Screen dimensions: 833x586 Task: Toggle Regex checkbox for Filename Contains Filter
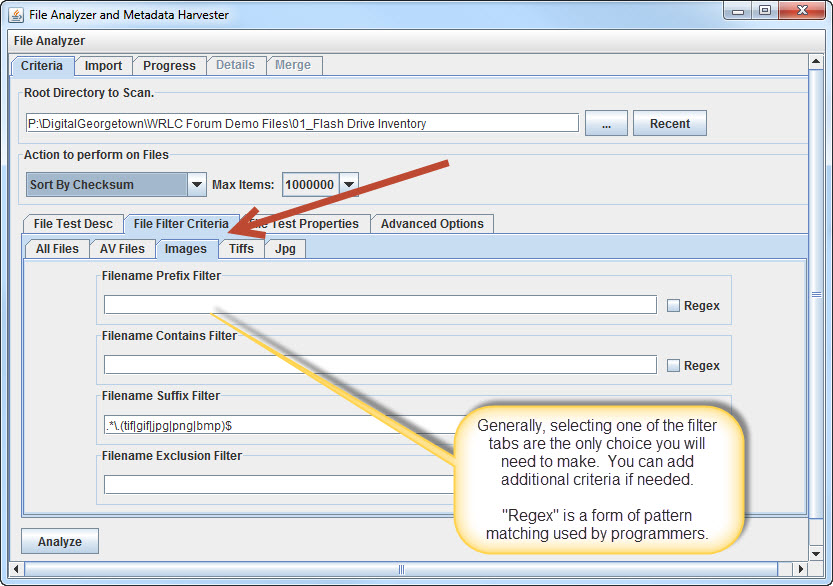click(674, 366)
